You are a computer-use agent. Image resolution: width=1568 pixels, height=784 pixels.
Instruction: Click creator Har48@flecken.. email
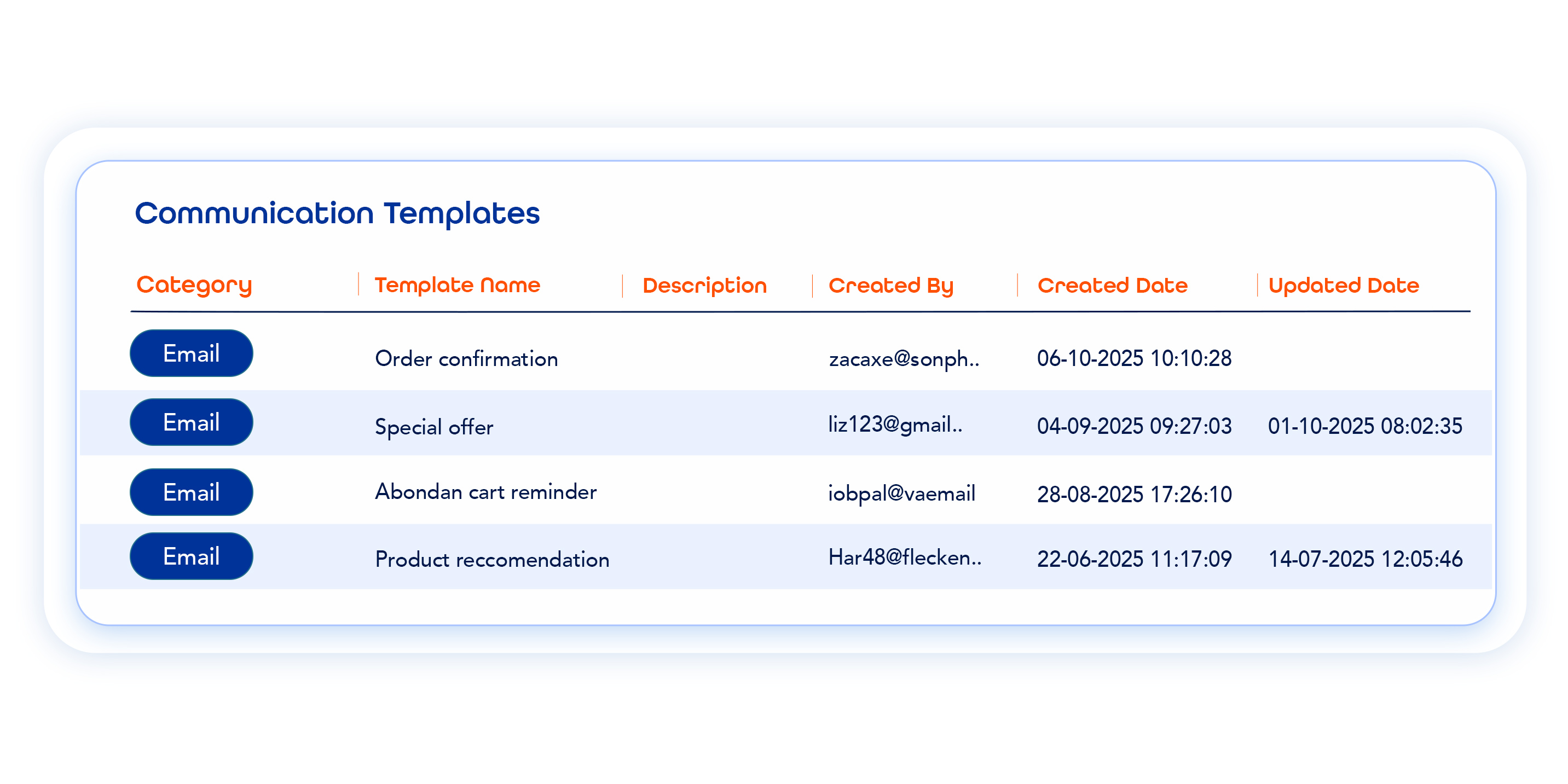(905, 557)
